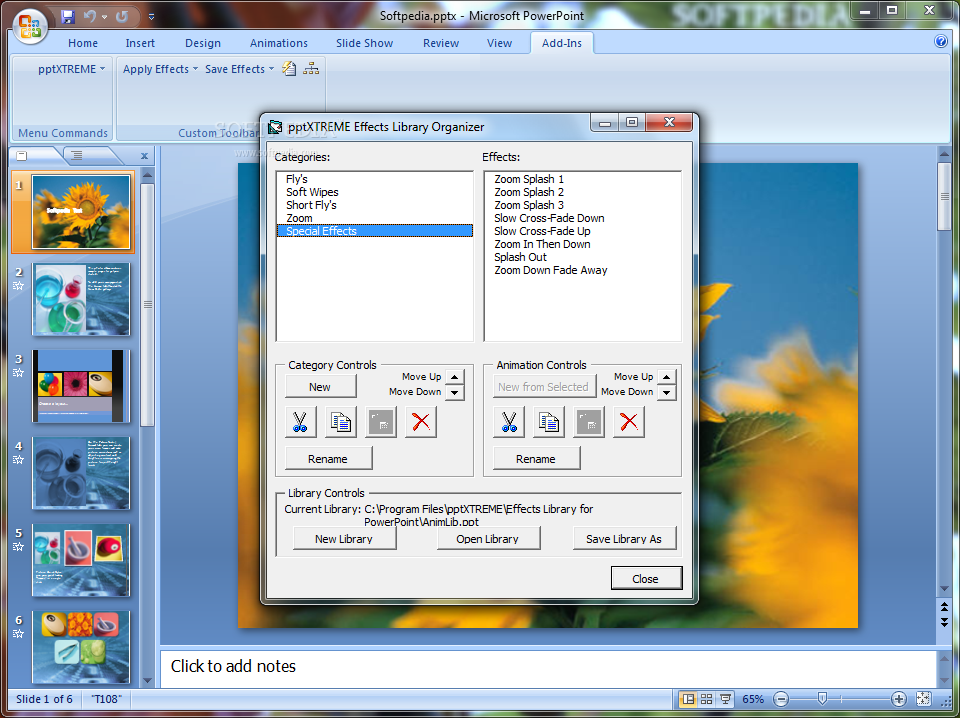Delete the selected animation with red X

pos(629,422)
